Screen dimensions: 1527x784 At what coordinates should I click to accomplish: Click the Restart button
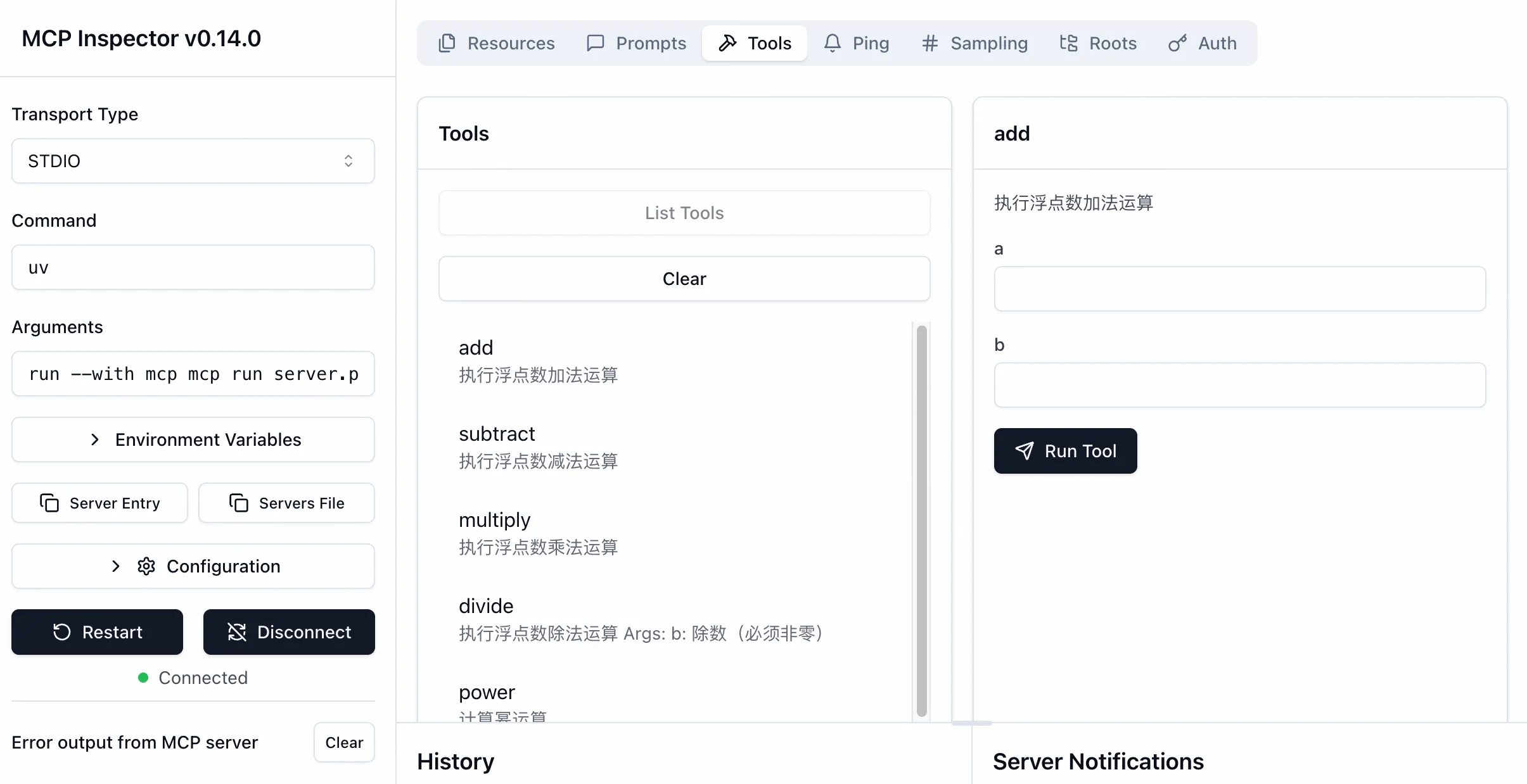[x=97, y=632]
